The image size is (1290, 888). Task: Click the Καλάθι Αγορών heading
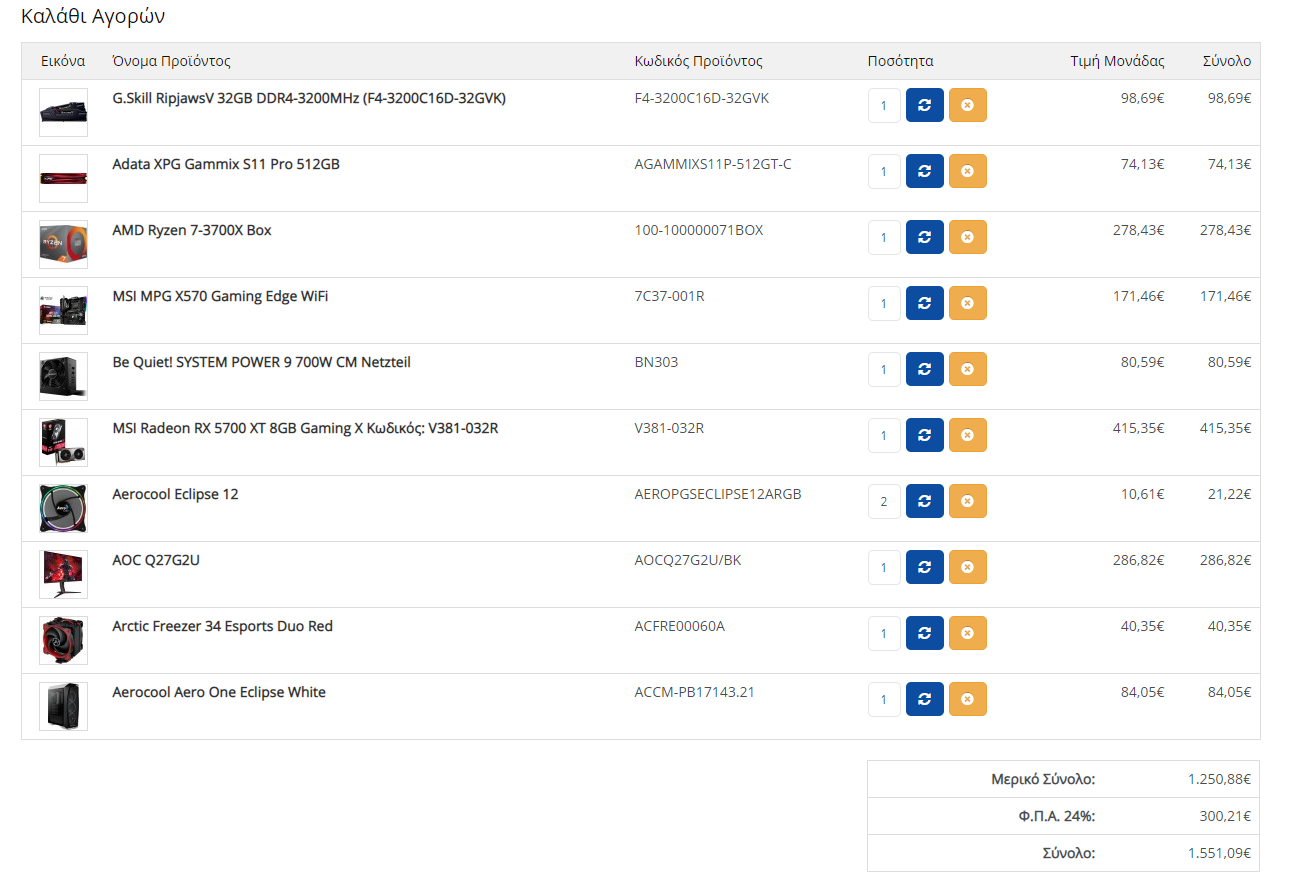click(x=93, y=16)
